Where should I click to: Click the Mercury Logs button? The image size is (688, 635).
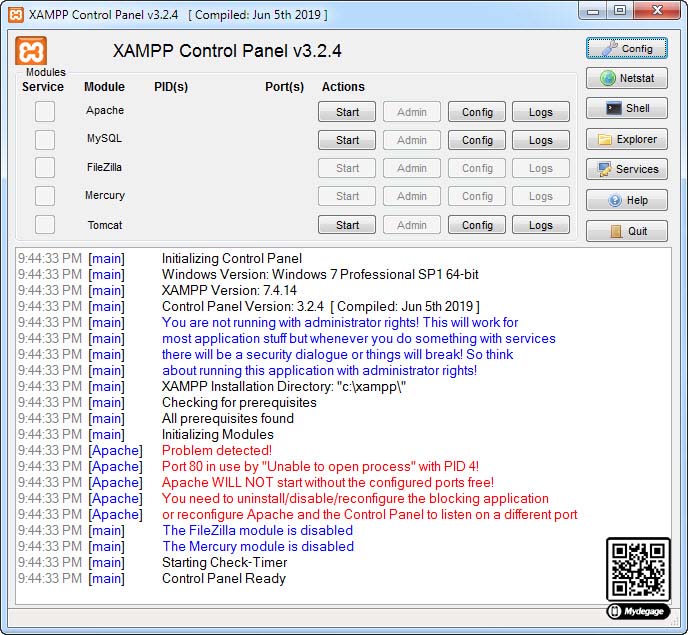pos(541,196)
